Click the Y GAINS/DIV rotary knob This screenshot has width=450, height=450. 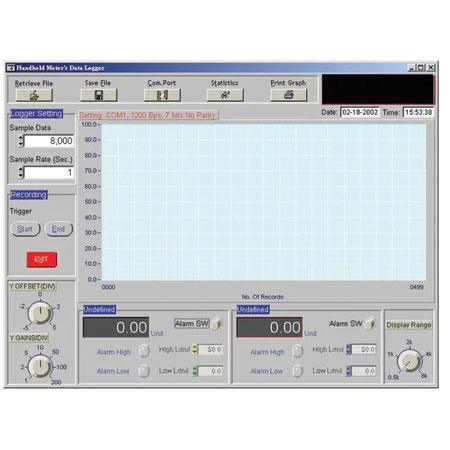(x=40, y=366)
